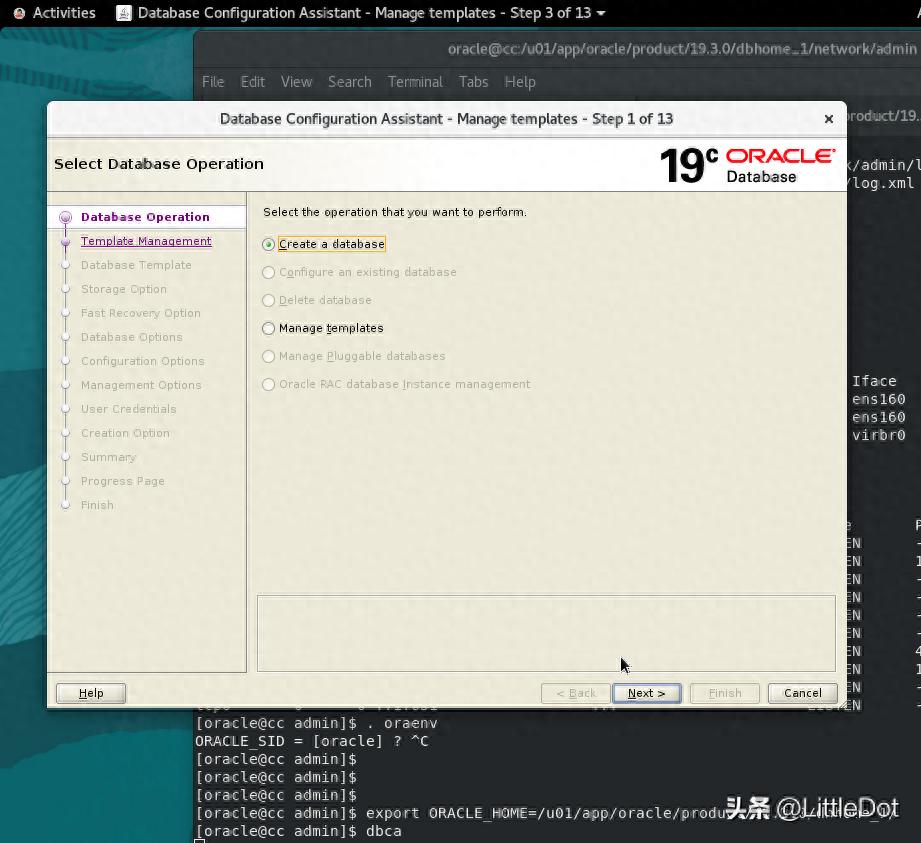Click Configuration Options step

(x=143, y=361)
